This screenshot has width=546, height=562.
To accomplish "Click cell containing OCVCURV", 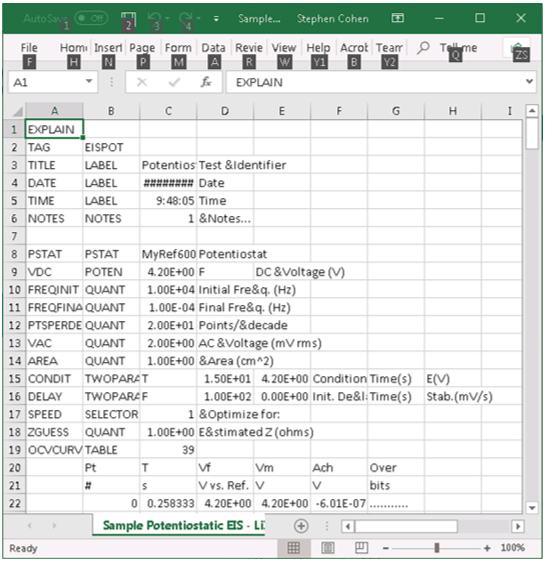I will [54, 450].
